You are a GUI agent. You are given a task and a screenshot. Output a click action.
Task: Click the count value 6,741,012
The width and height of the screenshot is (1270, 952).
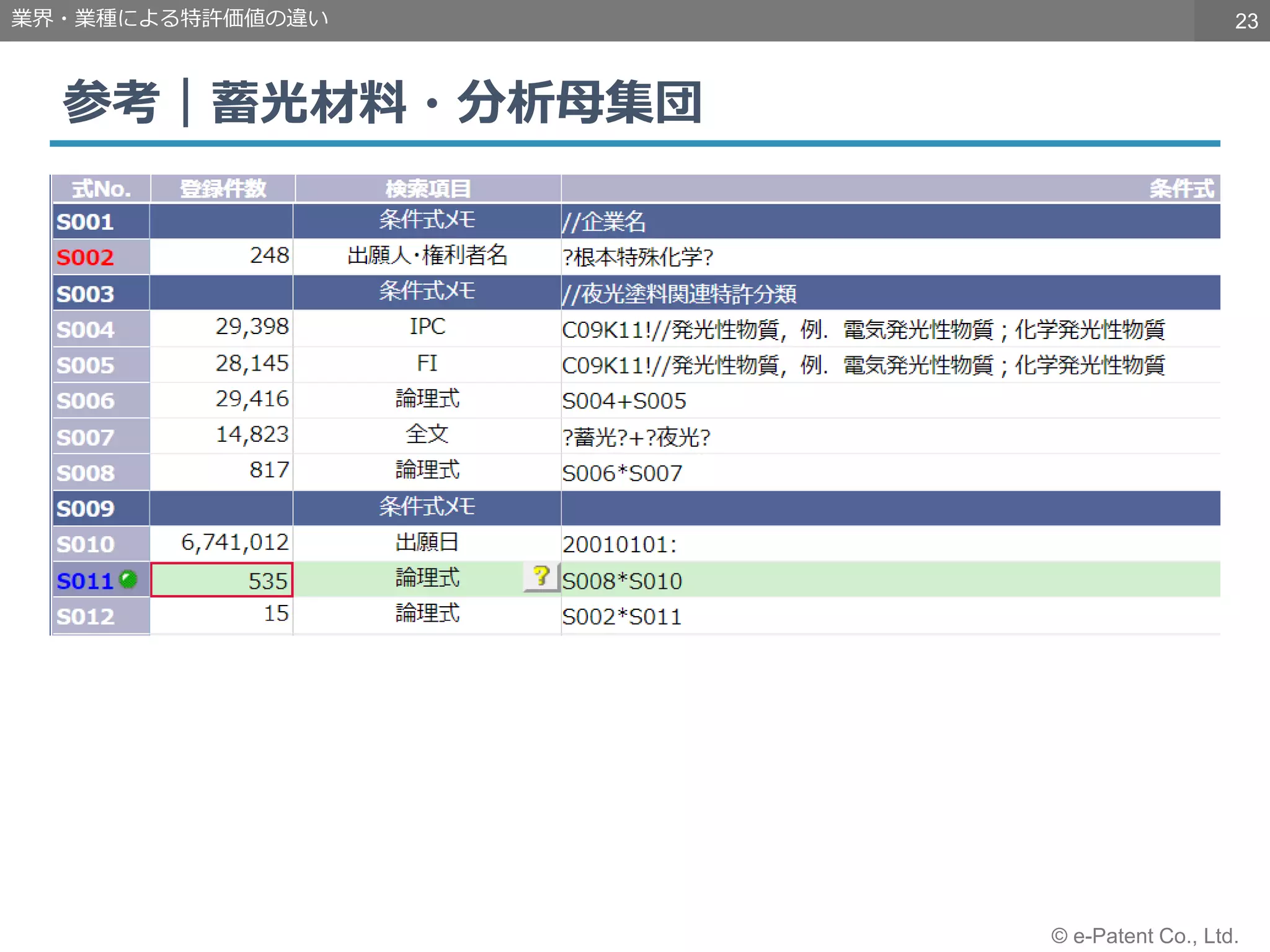pos(234,542)
